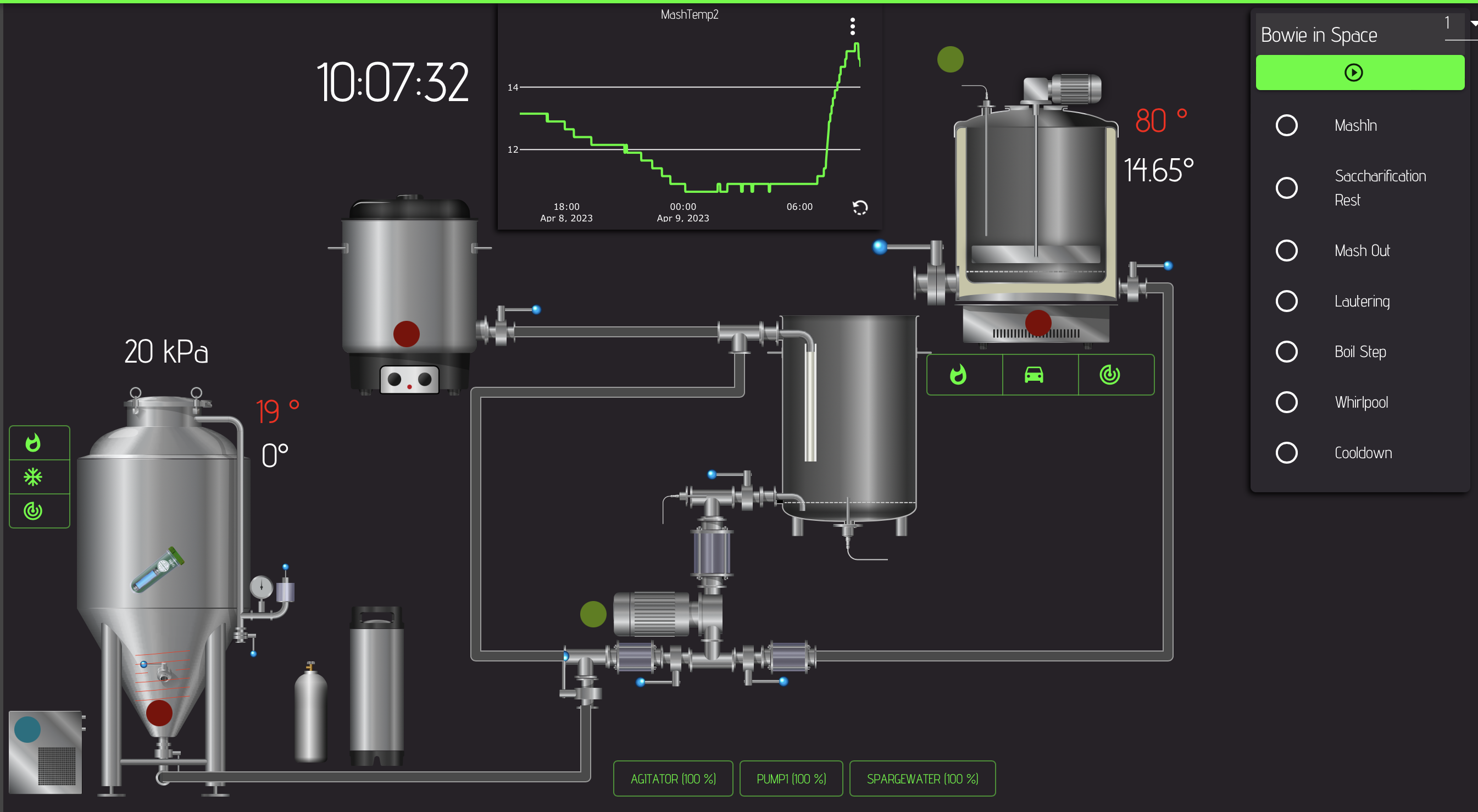
Task: Toggle the fermenter heater flame icon
Action: (x=34, y=442)
